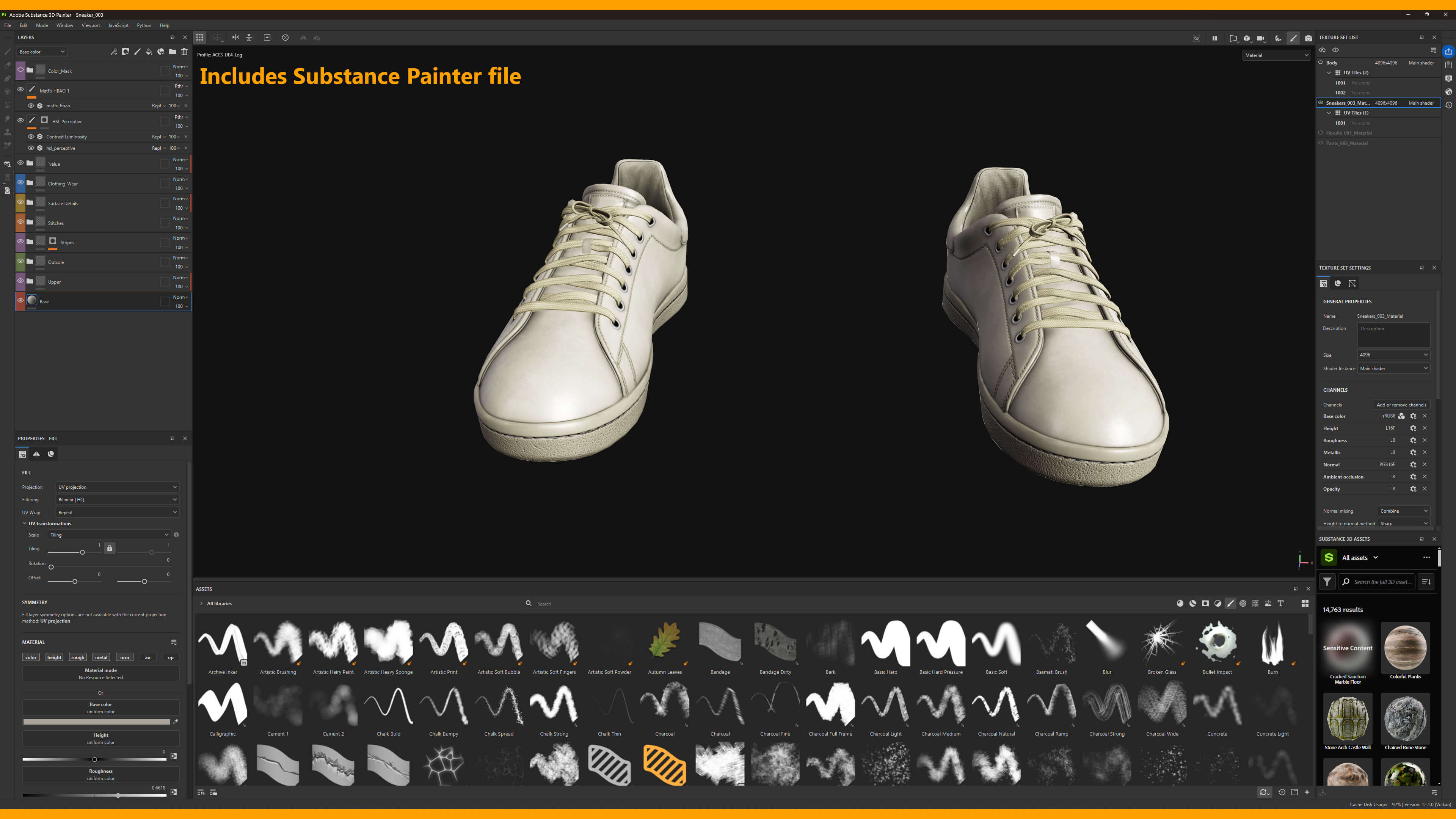
Task: Click Add or remove channels button
Action: coord(1401,405)
